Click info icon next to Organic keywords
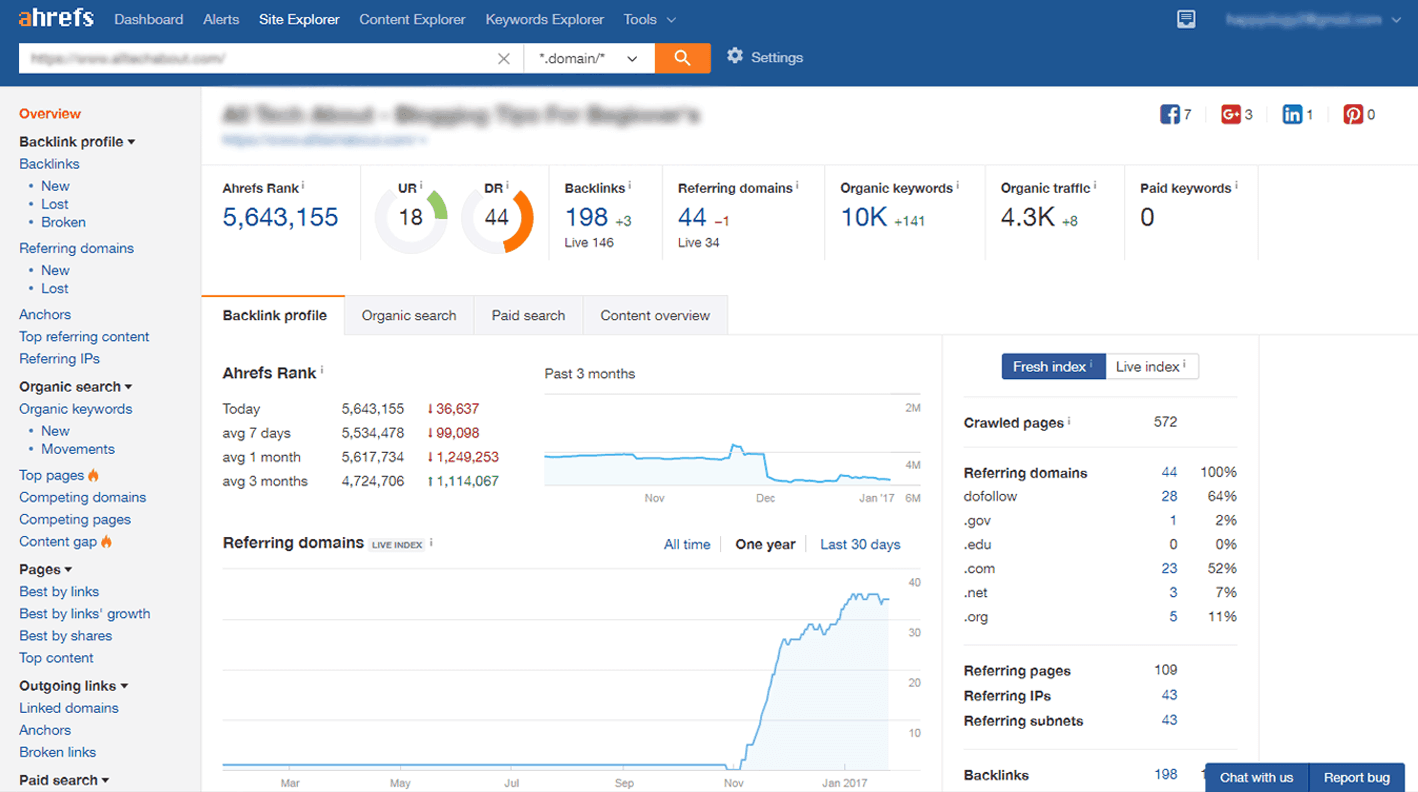Viewport: 1418px width, 792px height. [958, 186]
